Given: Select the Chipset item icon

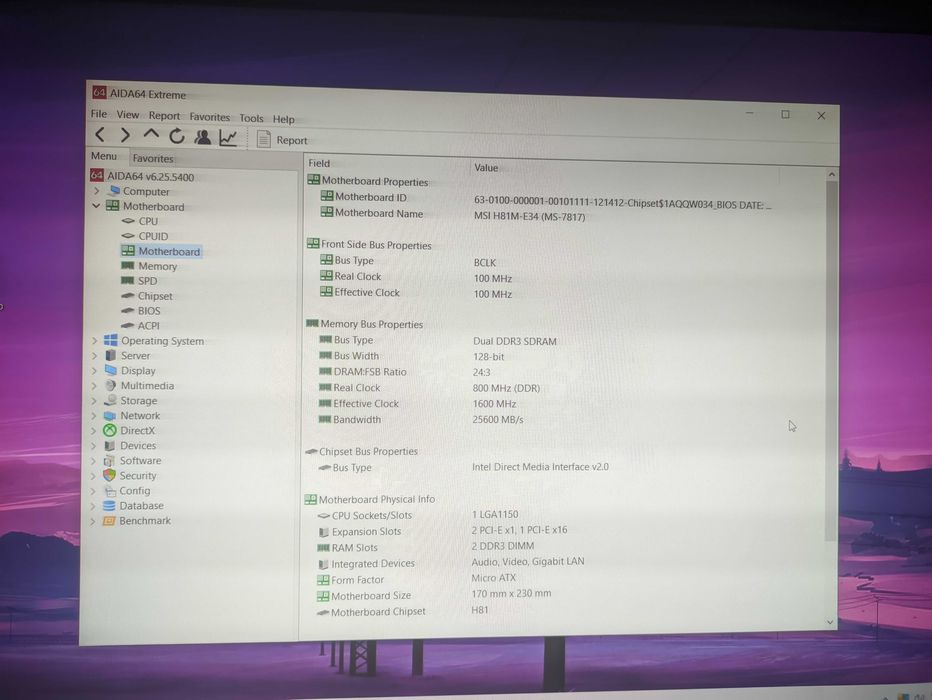Looking at the screenshot, I should [127, 295].
